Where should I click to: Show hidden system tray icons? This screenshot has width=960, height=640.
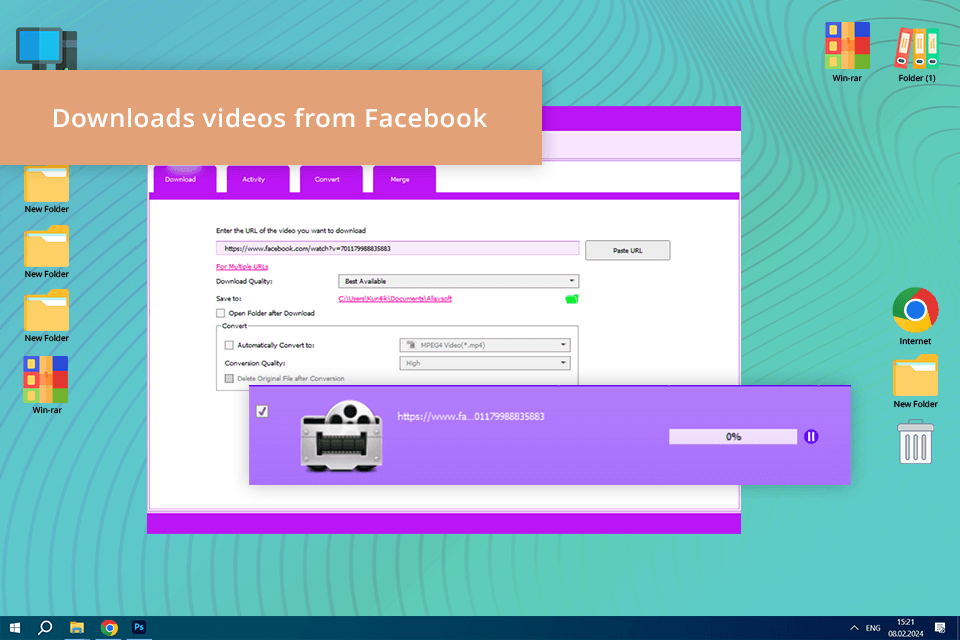(x=854, y=628)
